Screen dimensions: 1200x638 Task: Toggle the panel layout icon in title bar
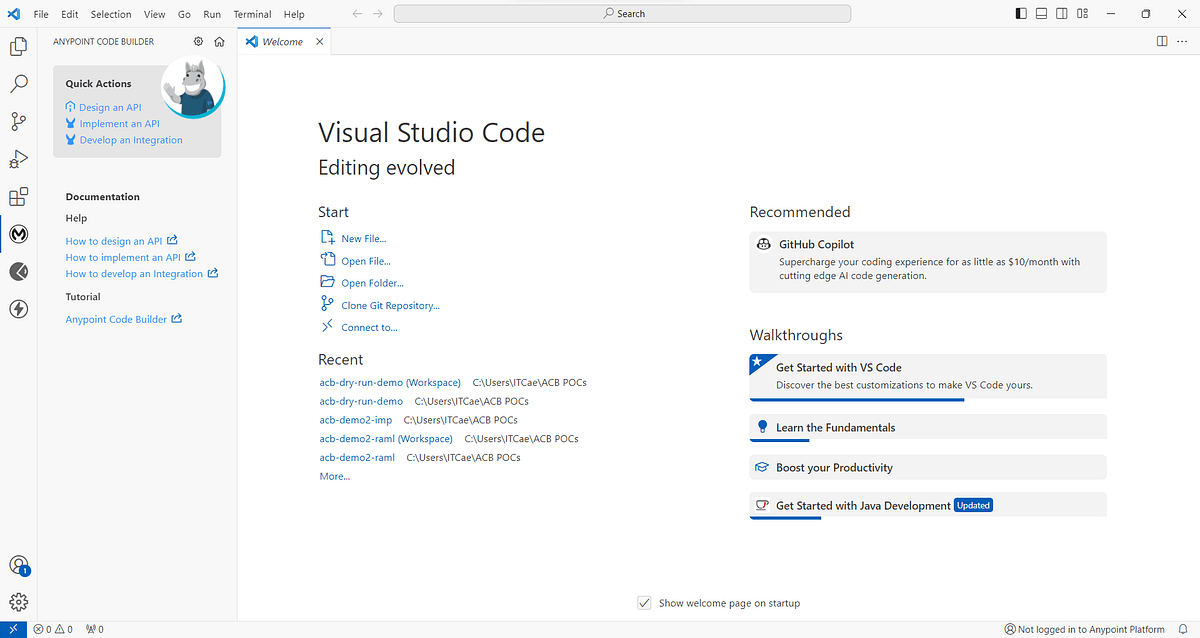pos(1040,13)
